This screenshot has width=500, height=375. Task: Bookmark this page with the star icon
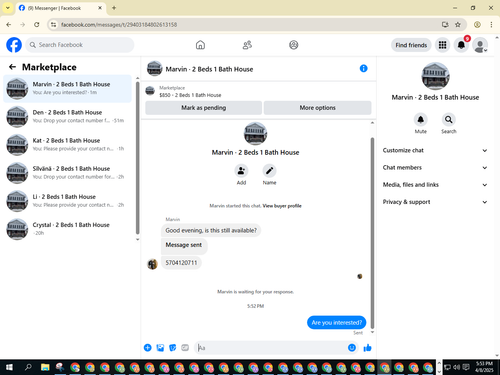coord(458,24)
